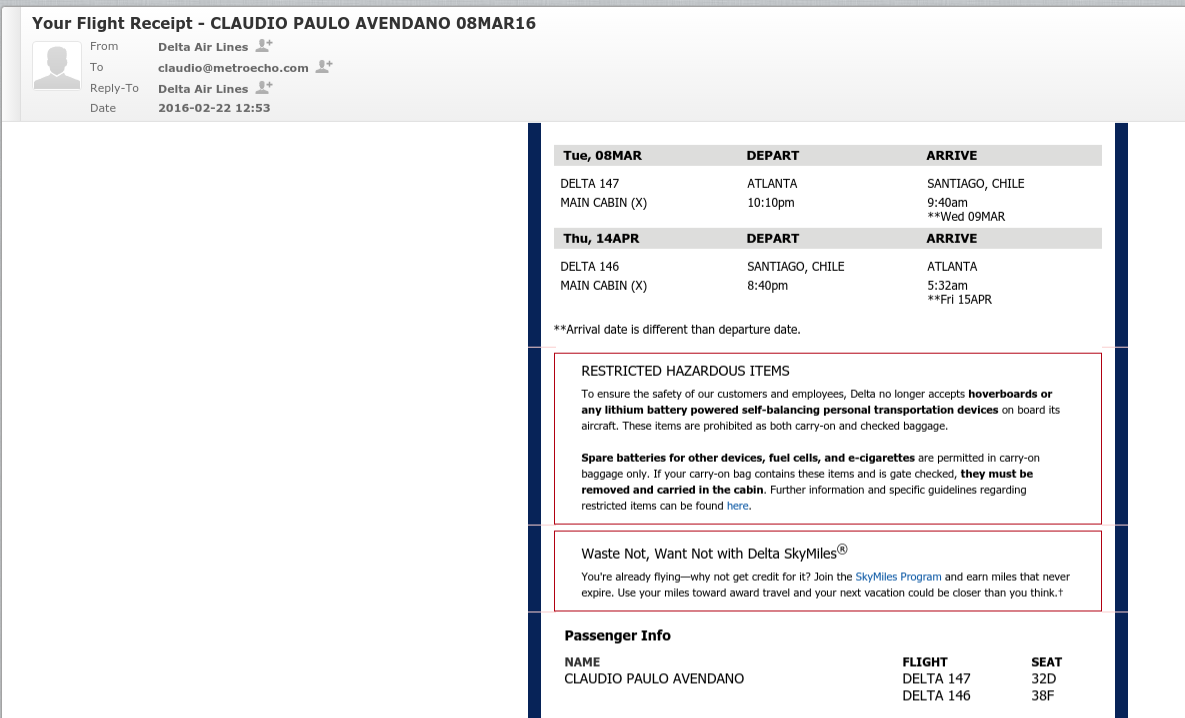Click the Reply-To name Delta Air Lines
Screen dimensions: 1185x718
(203, 89)
